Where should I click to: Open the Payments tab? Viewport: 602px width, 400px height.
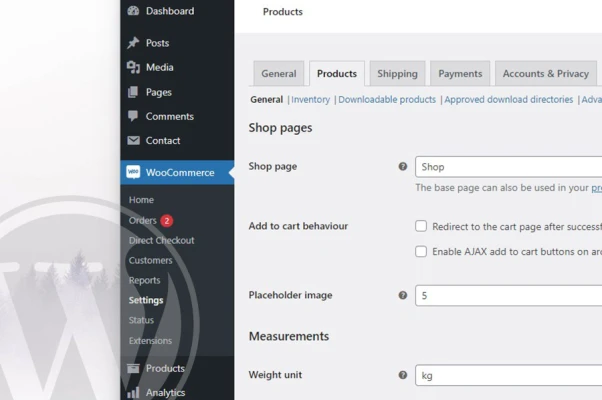(x=460, y=73)
